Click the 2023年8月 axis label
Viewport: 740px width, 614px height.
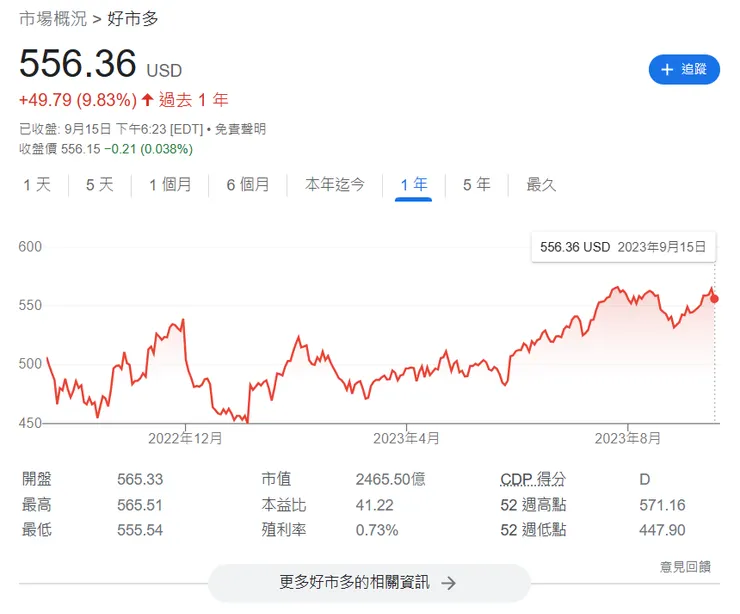coord(628,438)
